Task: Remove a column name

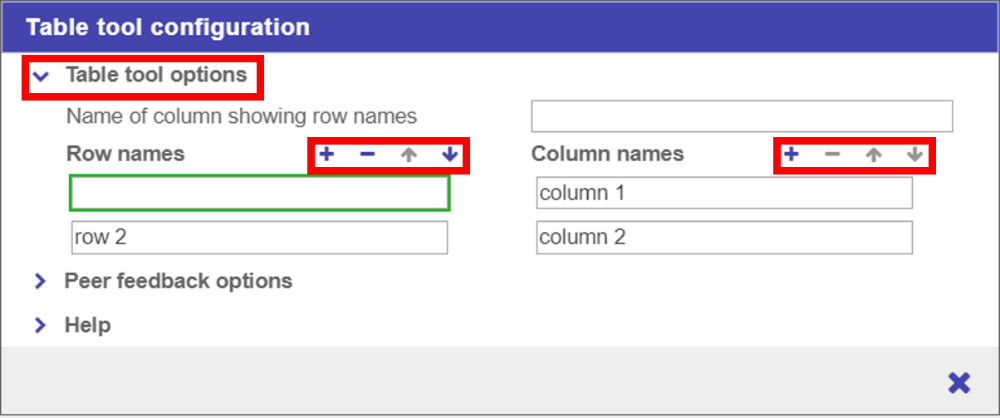Action: (832, 154)
